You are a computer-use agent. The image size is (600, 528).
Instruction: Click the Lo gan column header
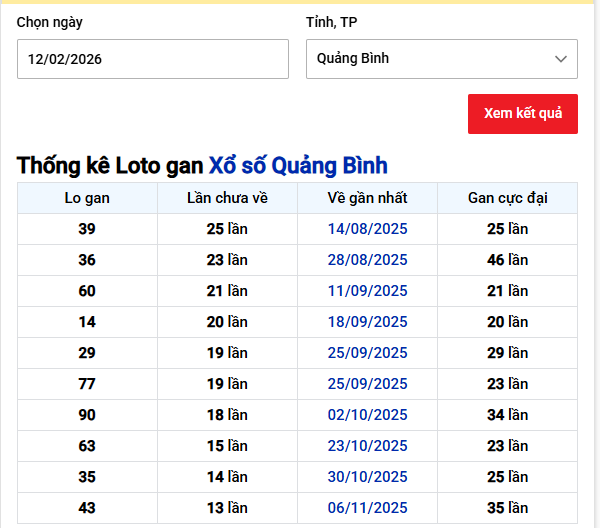[x=87, y=198]
